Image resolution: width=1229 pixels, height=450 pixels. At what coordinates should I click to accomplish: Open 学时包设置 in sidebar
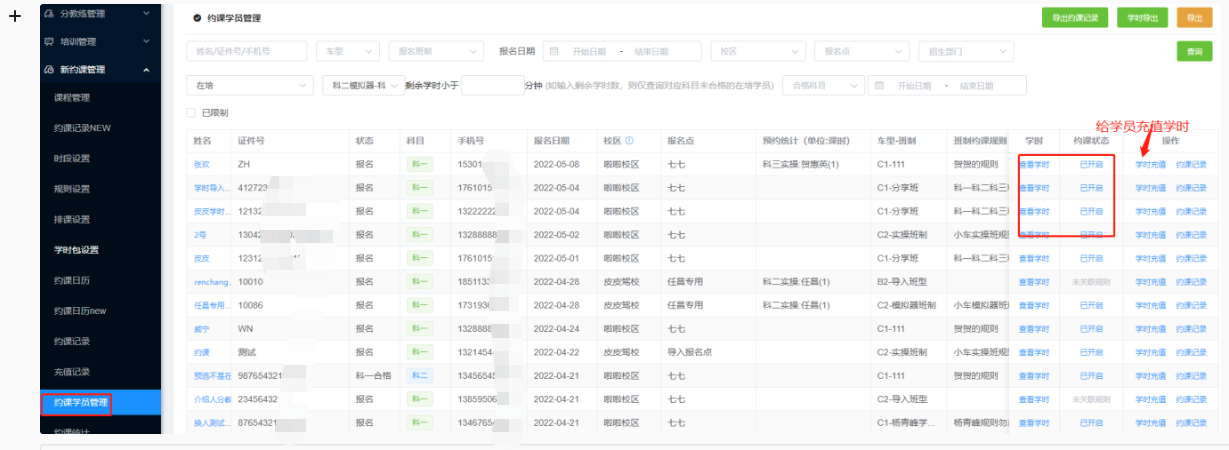[x=76, y=250]
